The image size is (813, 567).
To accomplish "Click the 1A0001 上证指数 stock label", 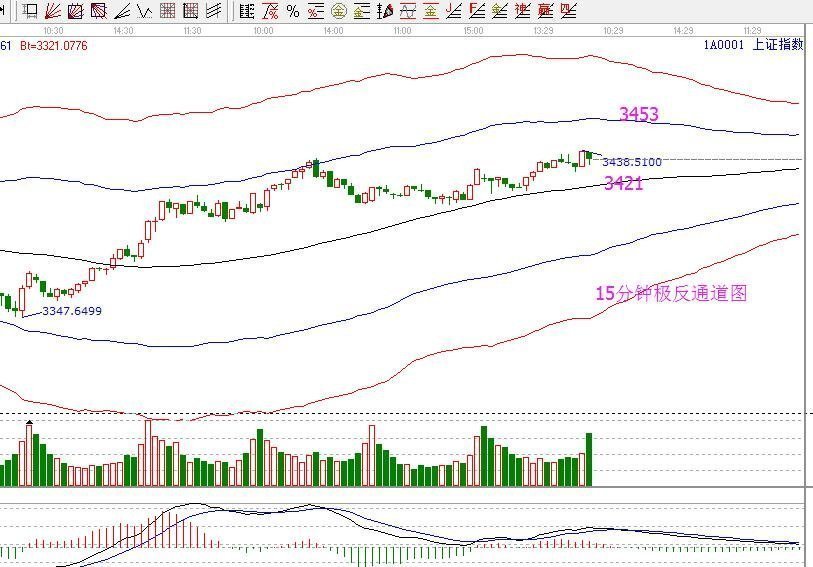I will click(753, 45).
